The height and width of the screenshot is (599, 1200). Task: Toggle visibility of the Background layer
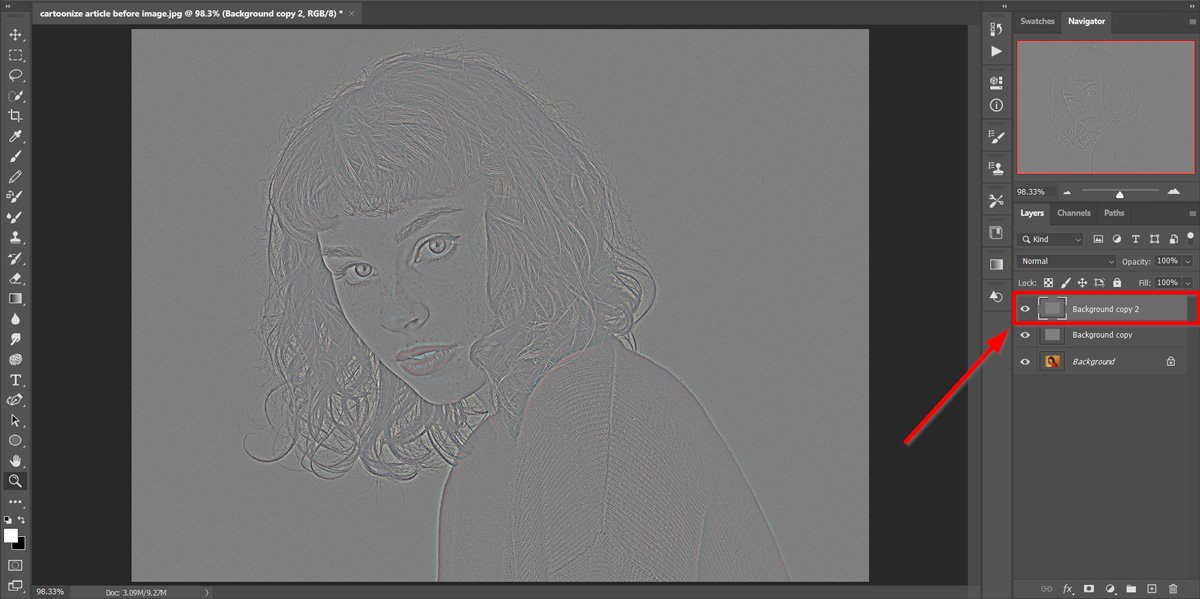pyautogui.click(x=1025, y=361)
